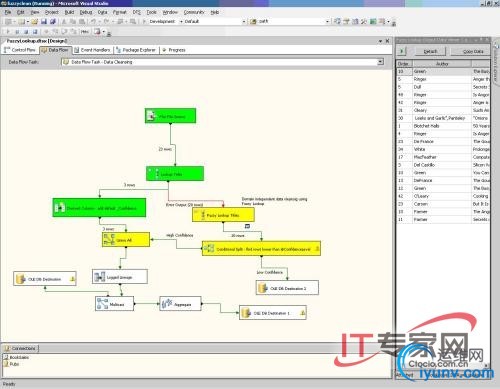The image size is (500, 389).
Task: Switch to the Event Handlers tab
Action: point(92,50)
